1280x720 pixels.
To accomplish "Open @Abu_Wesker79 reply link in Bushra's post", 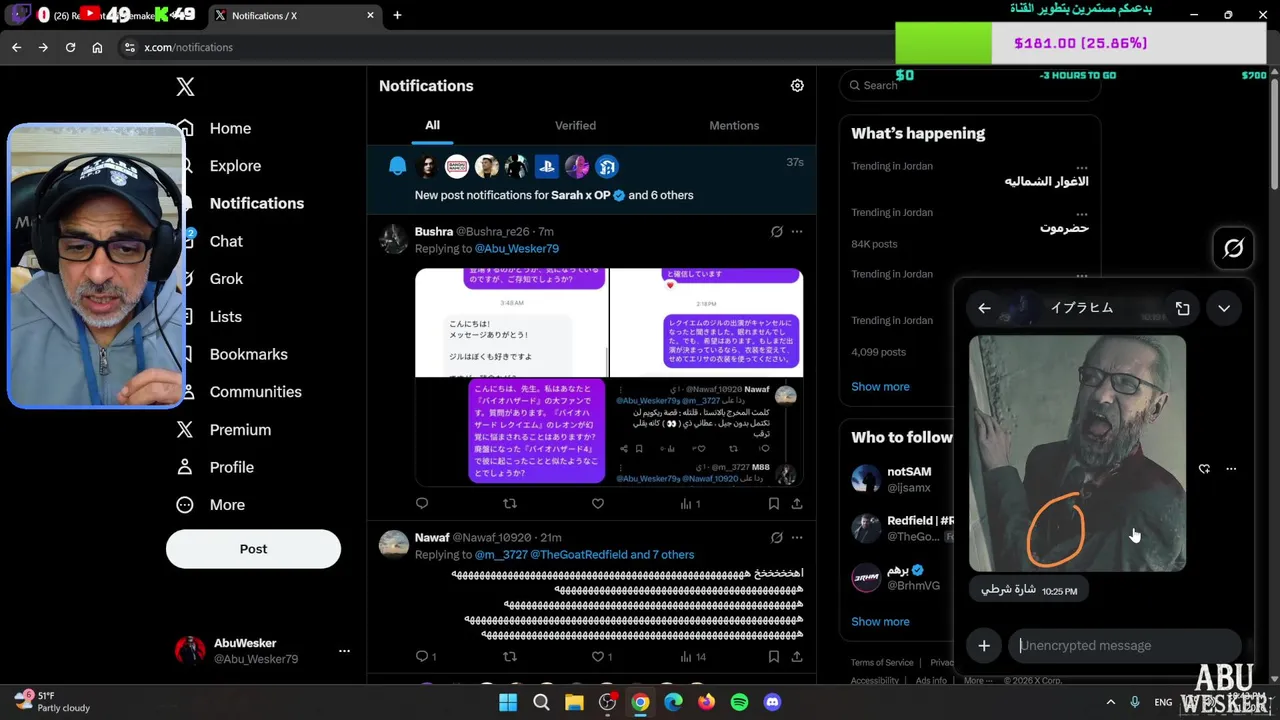I will (x=517, y=248).
